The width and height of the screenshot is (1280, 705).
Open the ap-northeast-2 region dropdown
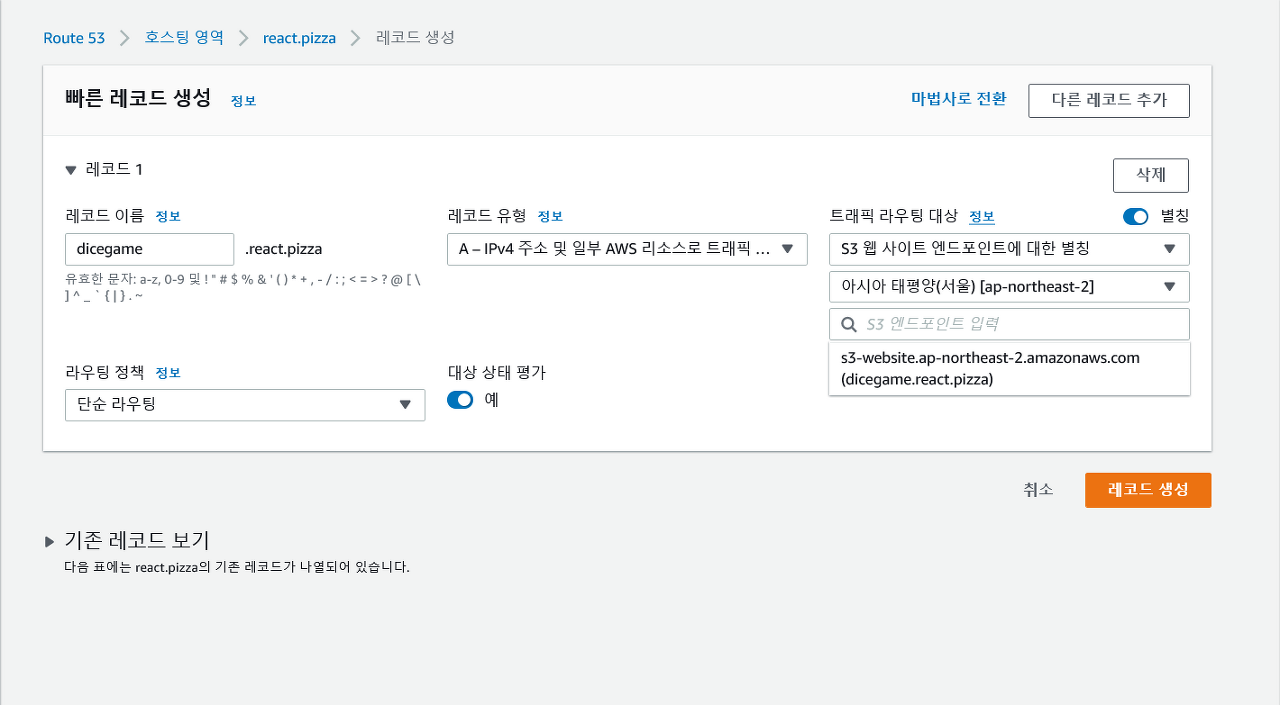(1009, 287)
